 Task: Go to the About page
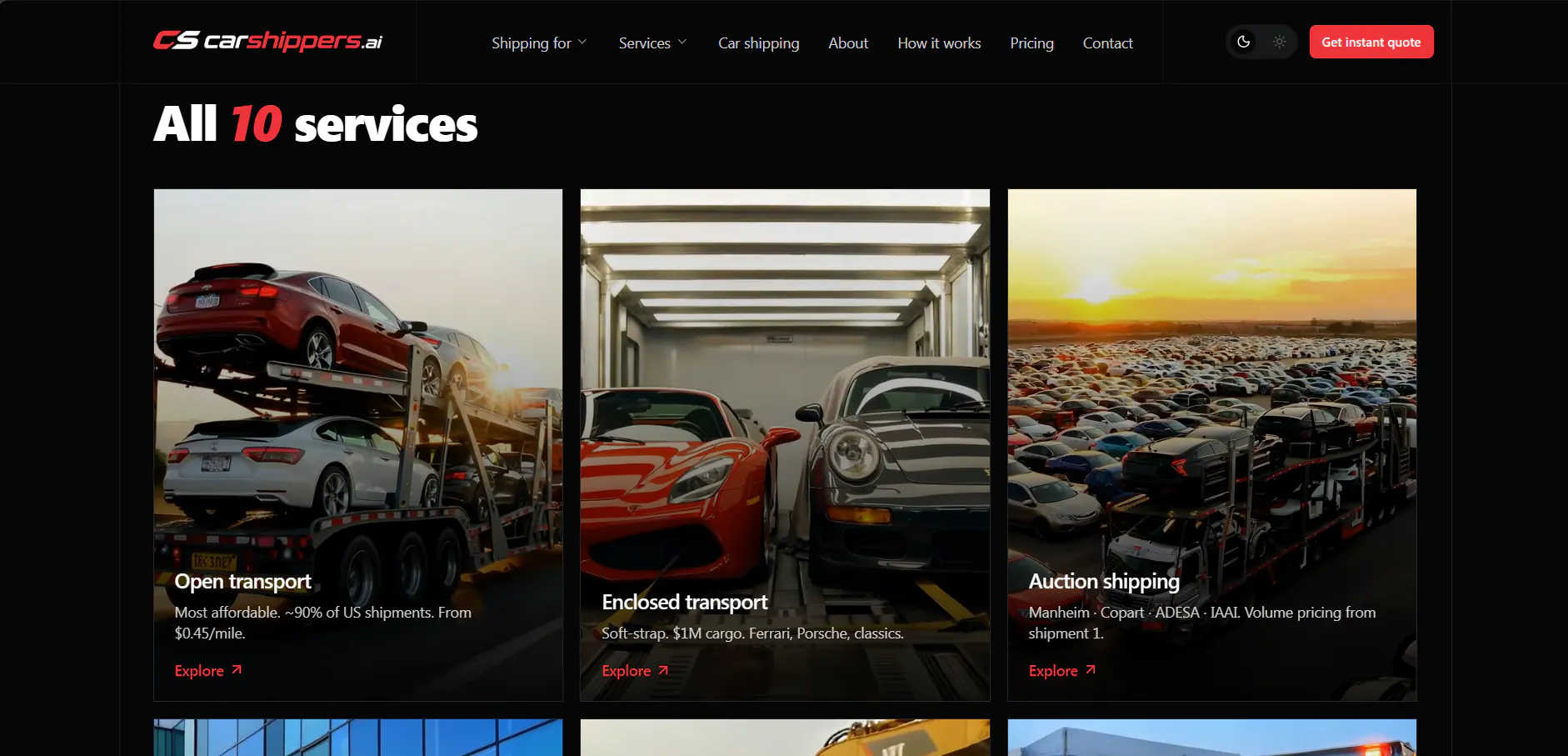pos(848,43)
